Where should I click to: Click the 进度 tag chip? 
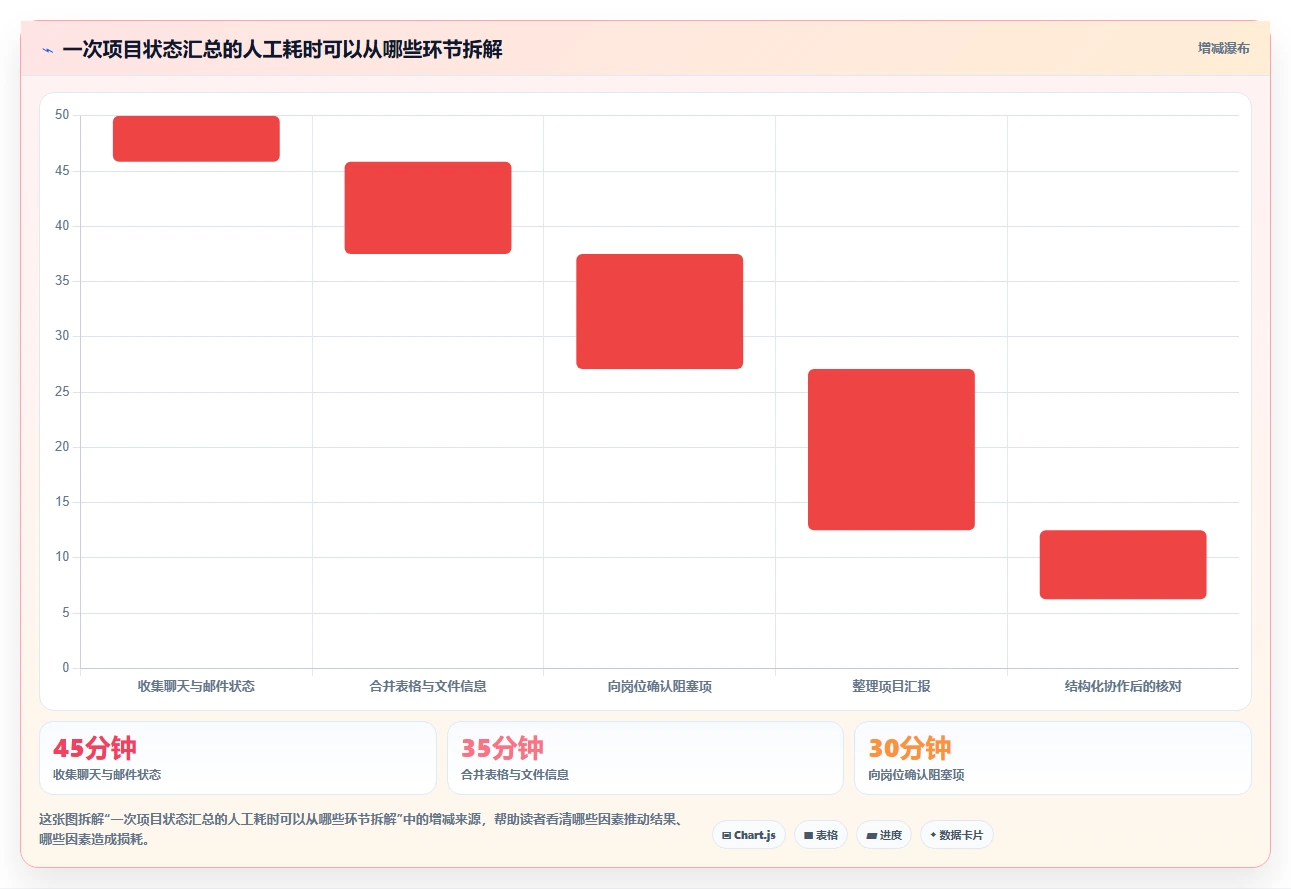pyautogui.click(x=884, y=835)
